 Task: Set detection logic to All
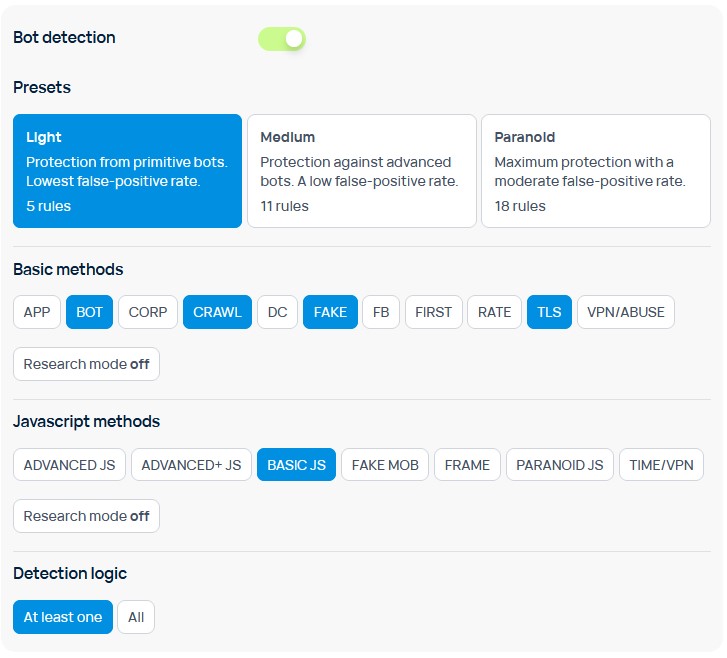tap(136, 617)
